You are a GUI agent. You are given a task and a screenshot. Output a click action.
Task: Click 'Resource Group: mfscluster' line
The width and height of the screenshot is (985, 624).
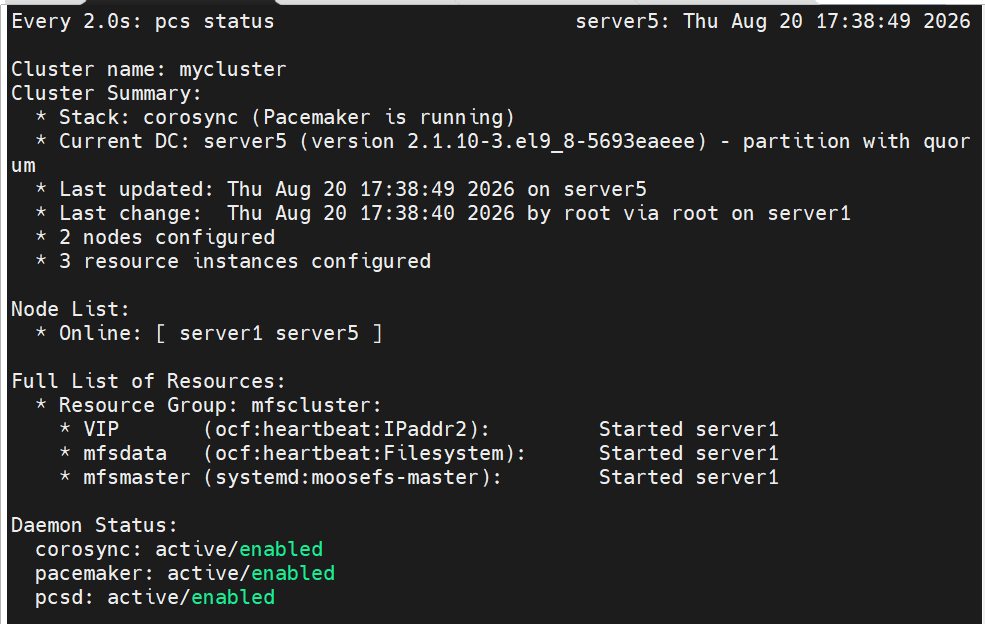[x=209, y=405]
